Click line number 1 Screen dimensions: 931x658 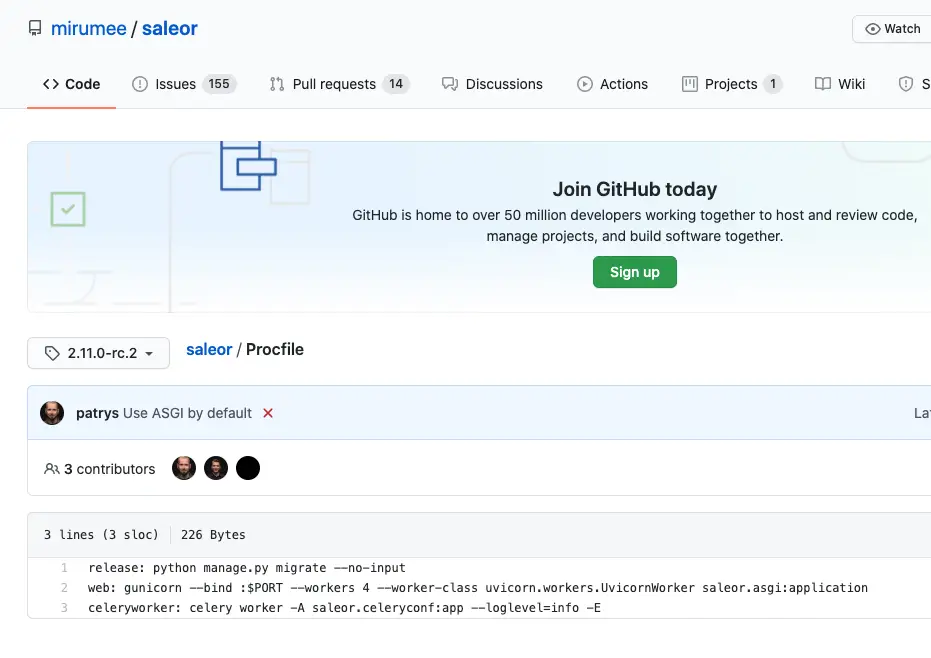click(64, 568)
